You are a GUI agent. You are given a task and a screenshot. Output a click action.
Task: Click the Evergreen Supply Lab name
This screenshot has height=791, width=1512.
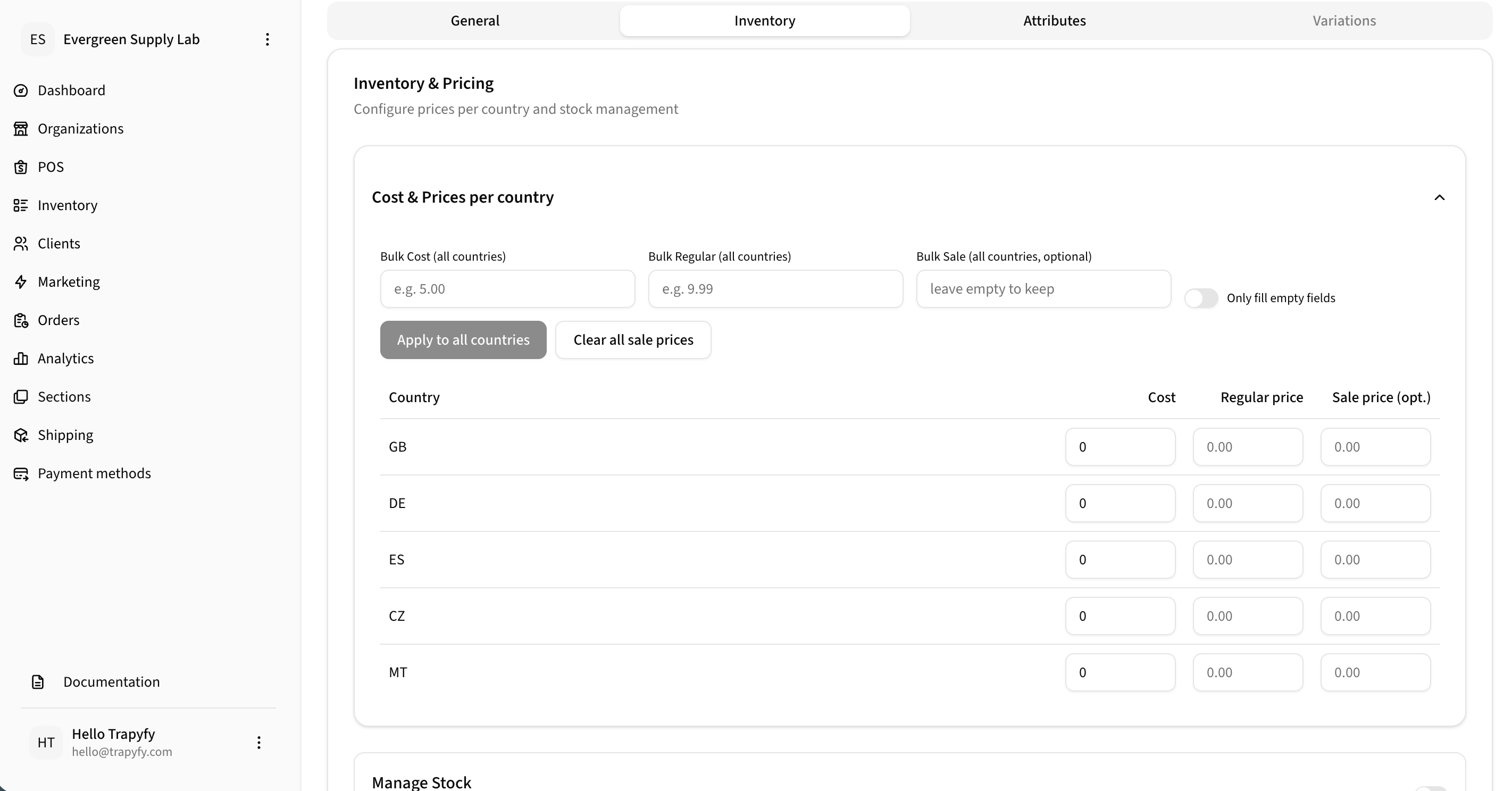pos(131,39)
